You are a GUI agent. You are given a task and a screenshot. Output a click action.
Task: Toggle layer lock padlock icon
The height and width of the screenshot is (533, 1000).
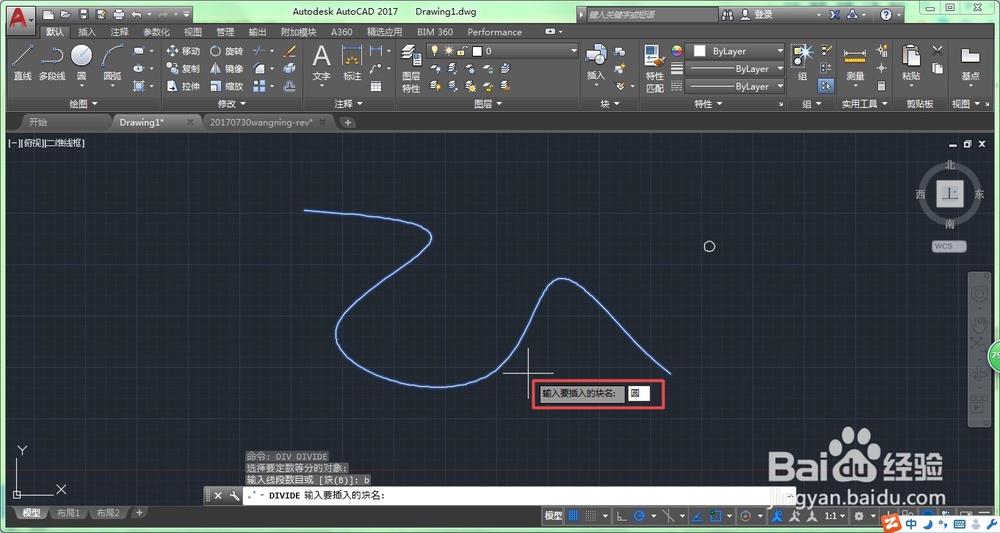tap(462, 50)
